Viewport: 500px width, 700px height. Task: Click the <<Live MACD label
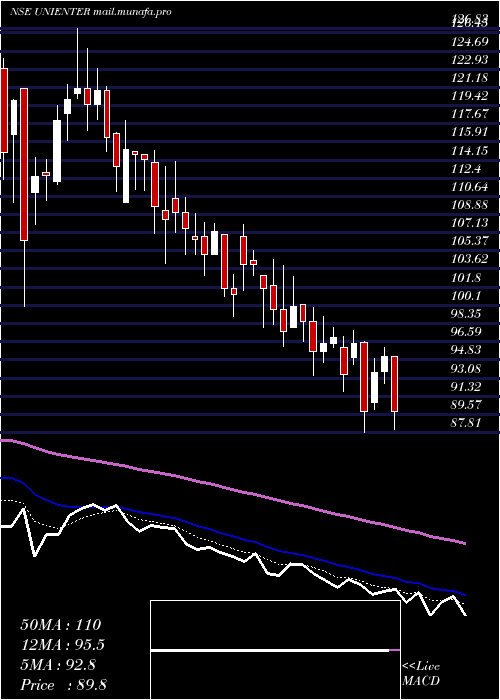click(x=421, y=674)
